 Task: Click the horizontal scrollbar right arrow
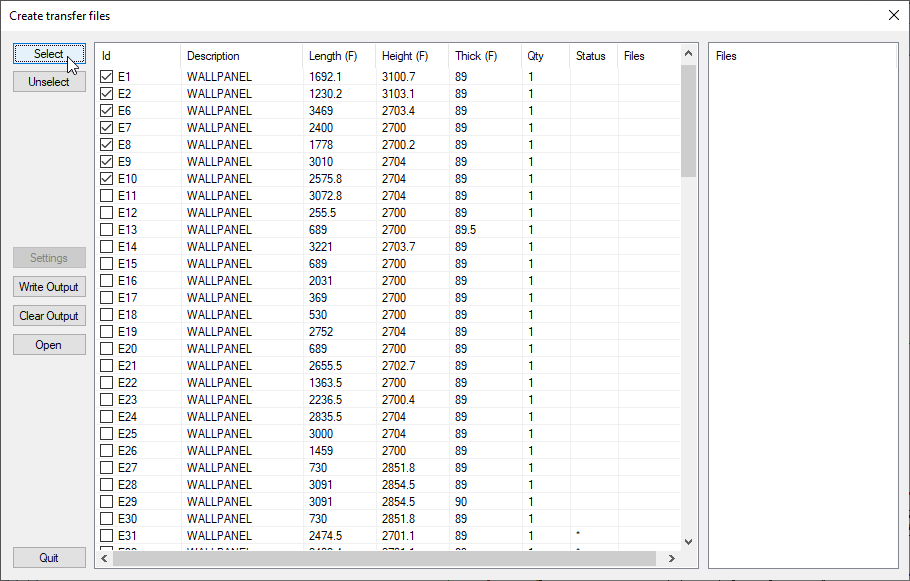pos(672,558)
